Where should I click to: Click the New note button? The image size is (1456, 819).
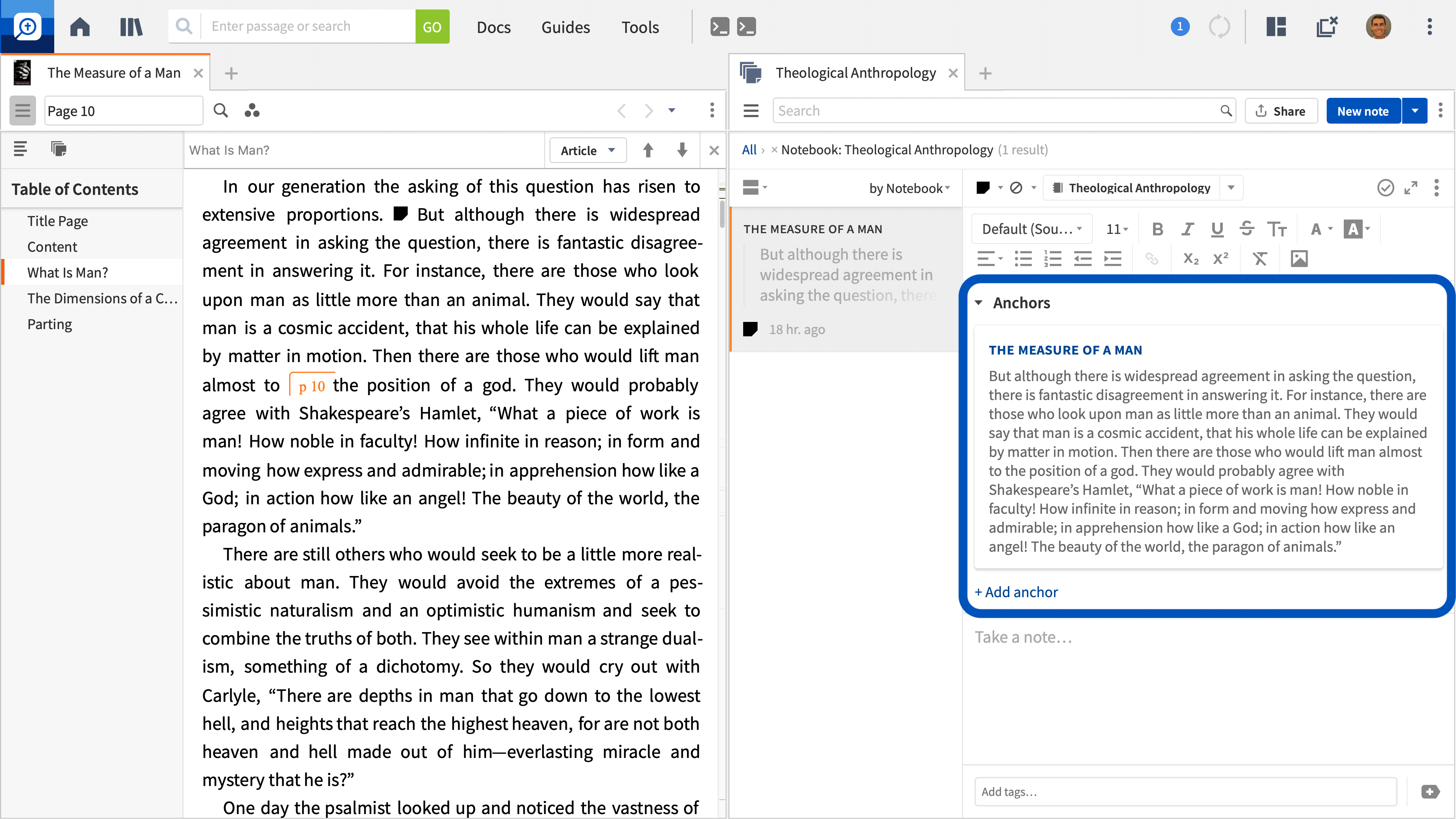1363,111
